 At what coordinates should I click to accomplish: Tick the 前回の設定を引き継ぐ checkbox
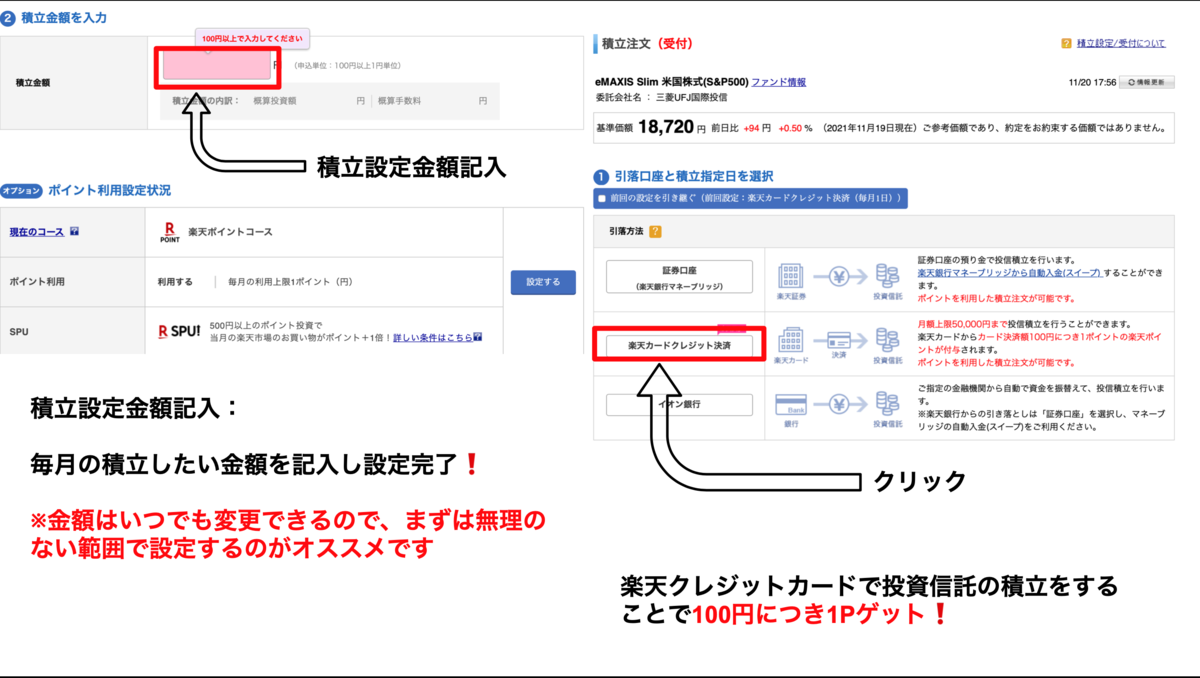[x=602, y=199]
